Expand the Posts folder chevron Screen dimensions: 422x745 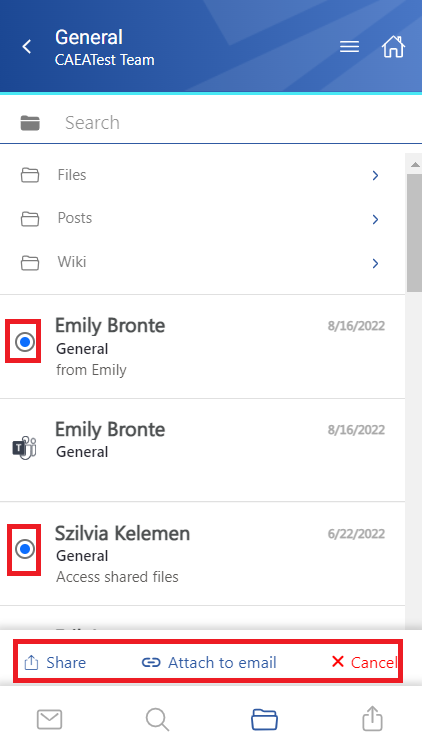[x=375, y=219]
